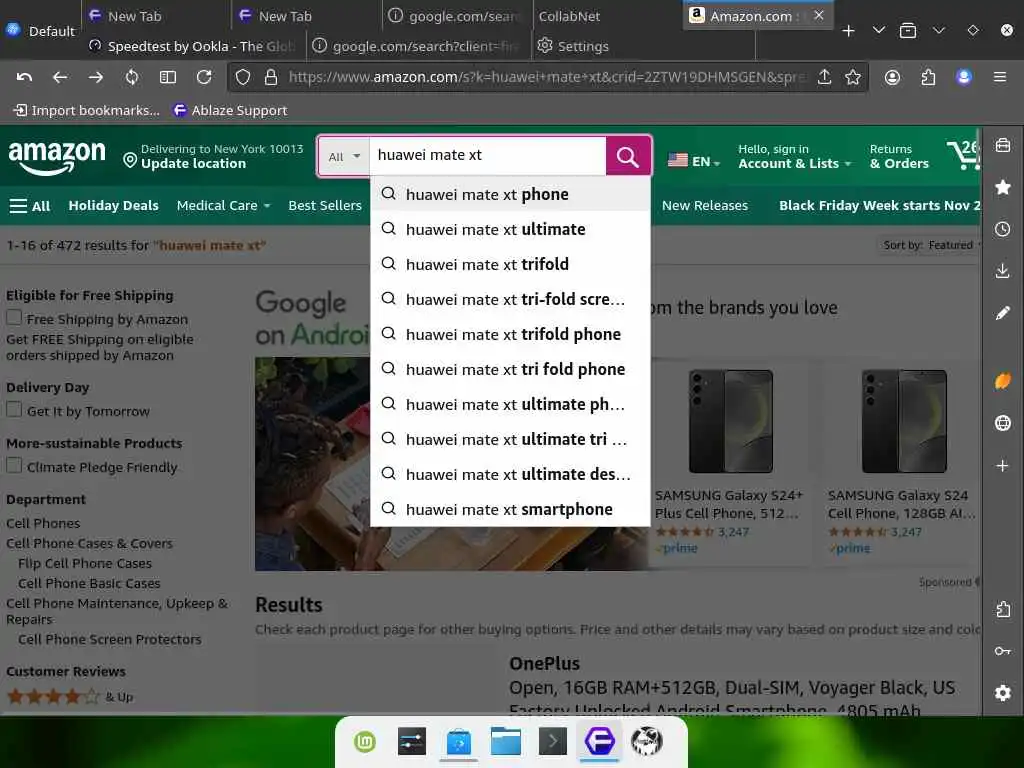
Task: Open sidebar history clock panel
Action: coord(1003,229)
